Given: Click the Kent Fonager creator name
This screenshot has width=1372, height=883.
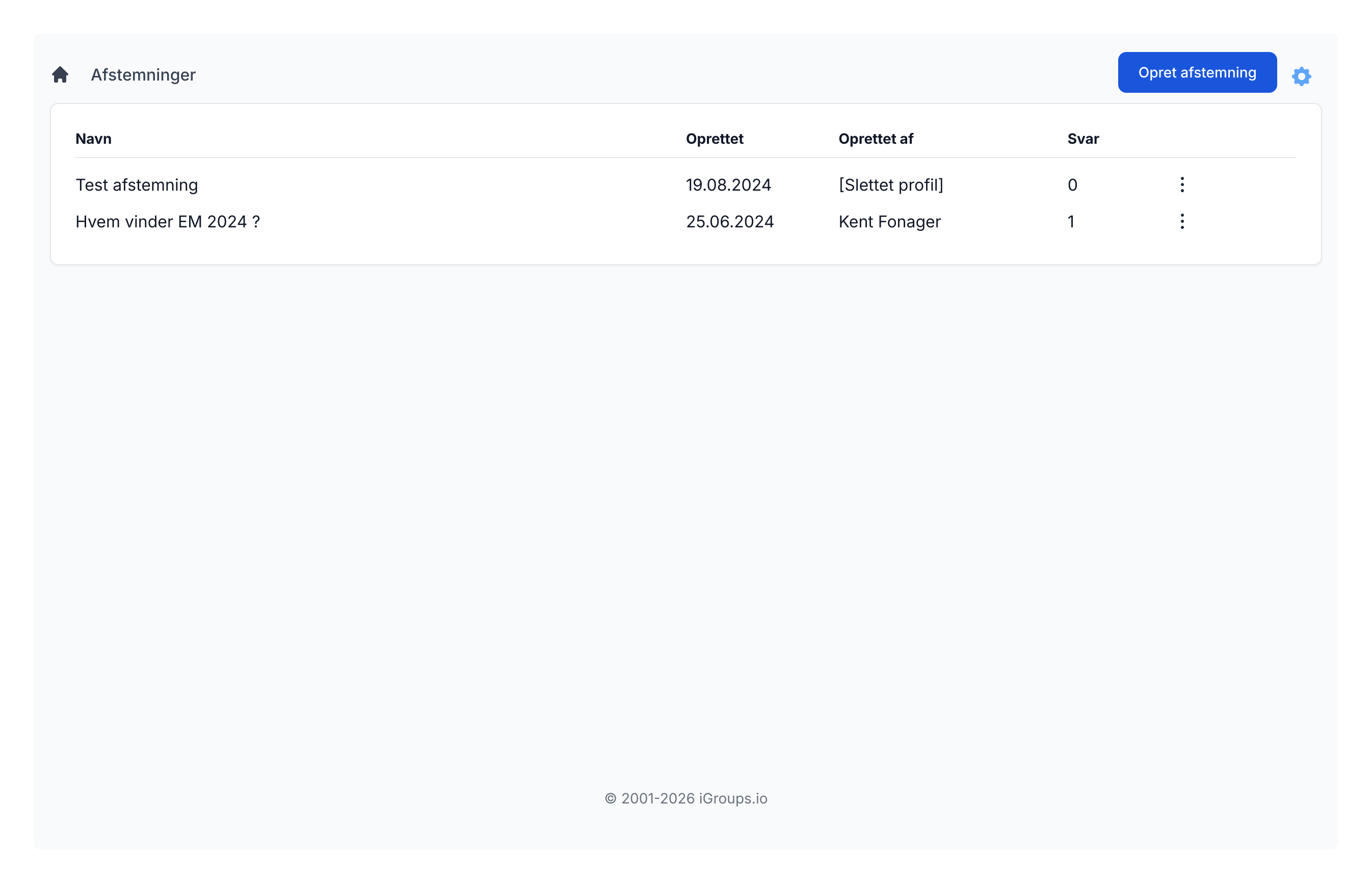Looking at the screenshot, I should [889, 222].
